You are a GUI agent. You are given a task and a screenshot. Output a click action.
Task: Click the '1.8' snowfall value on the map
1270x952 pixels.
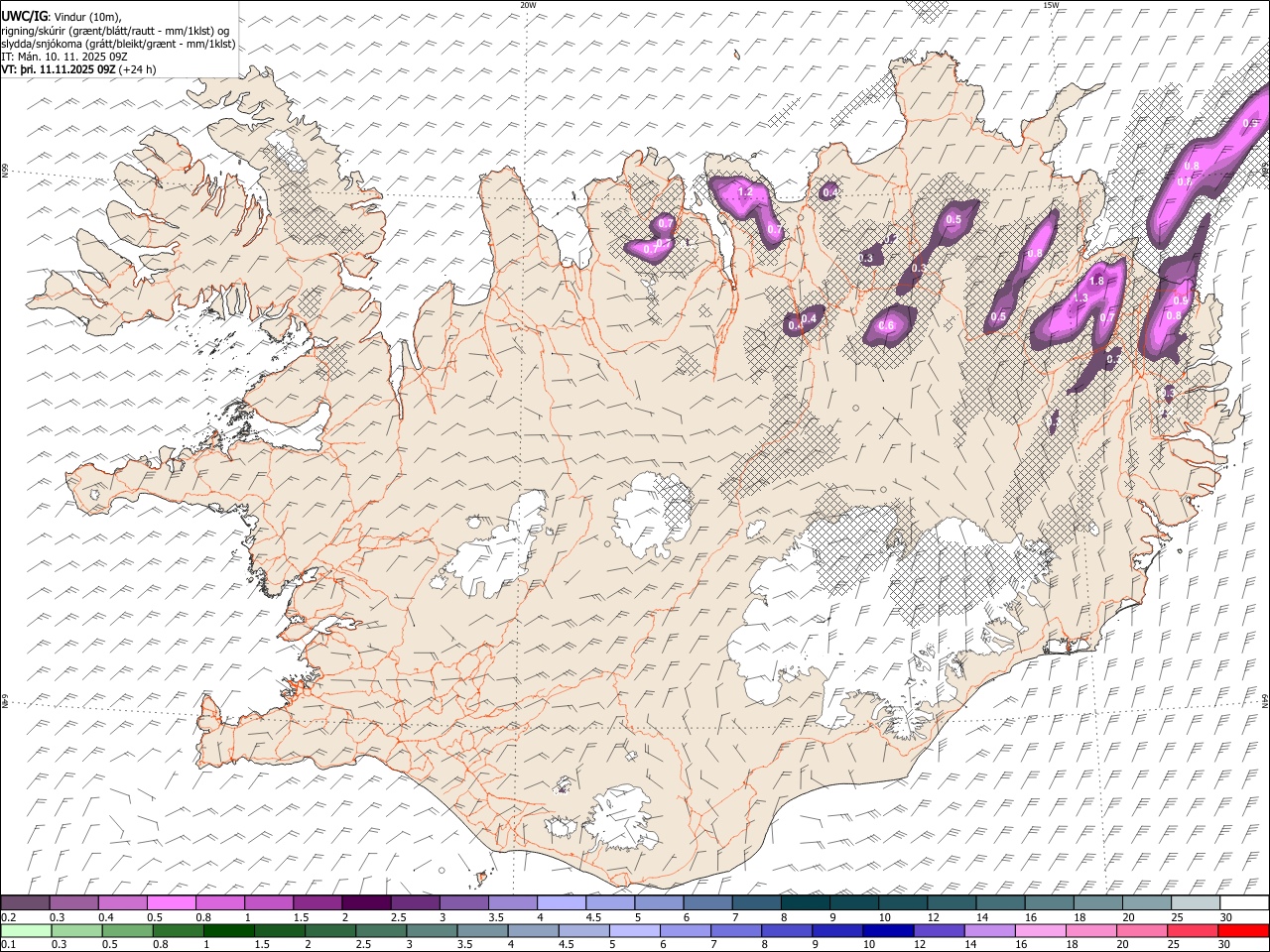pyautogui.click(x=1096, y=282)
